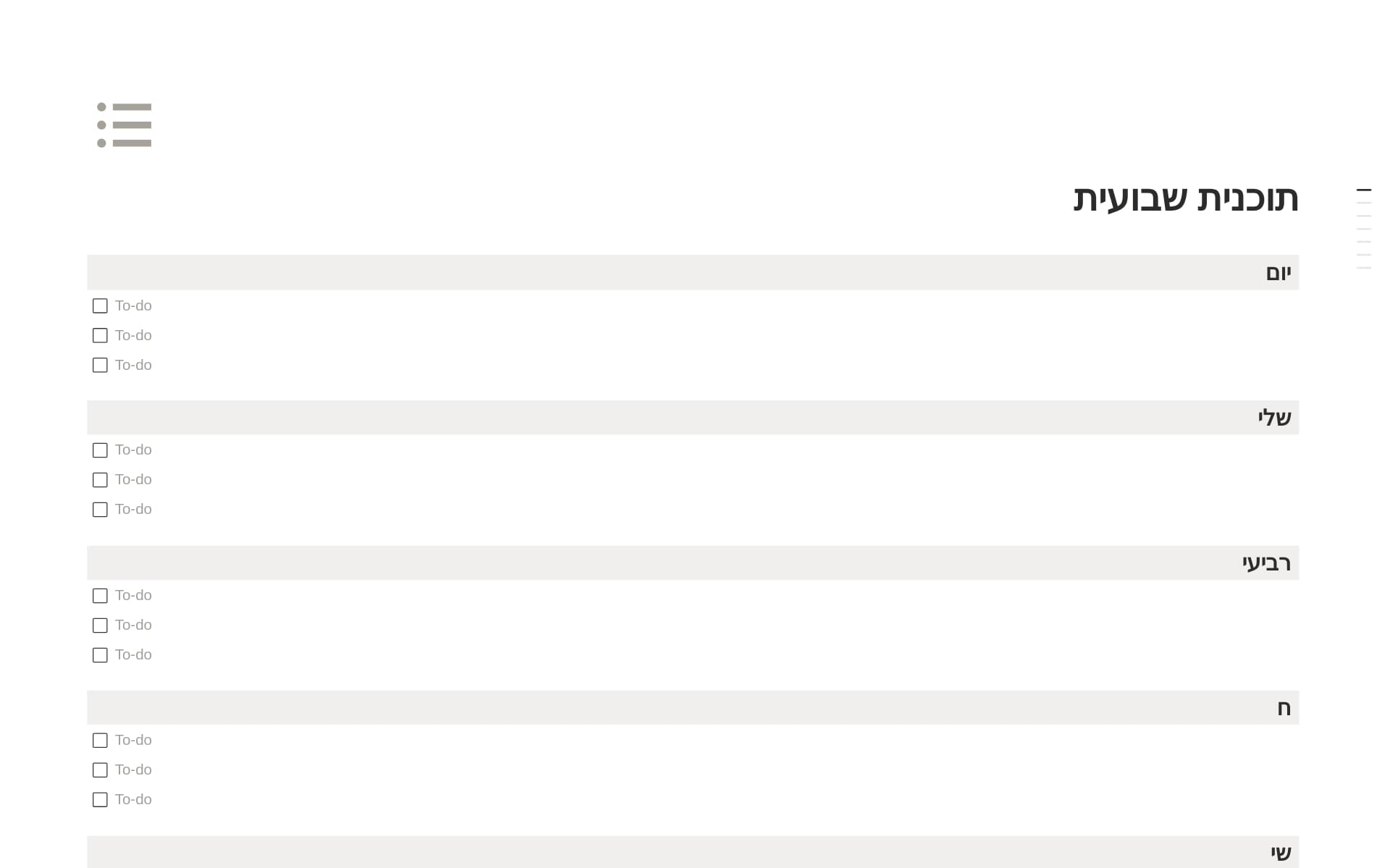Viewport: 1390px width, 868px height.
Task: Select the יום section heading
Action: pyautogui.click(x=1278, y=273)
